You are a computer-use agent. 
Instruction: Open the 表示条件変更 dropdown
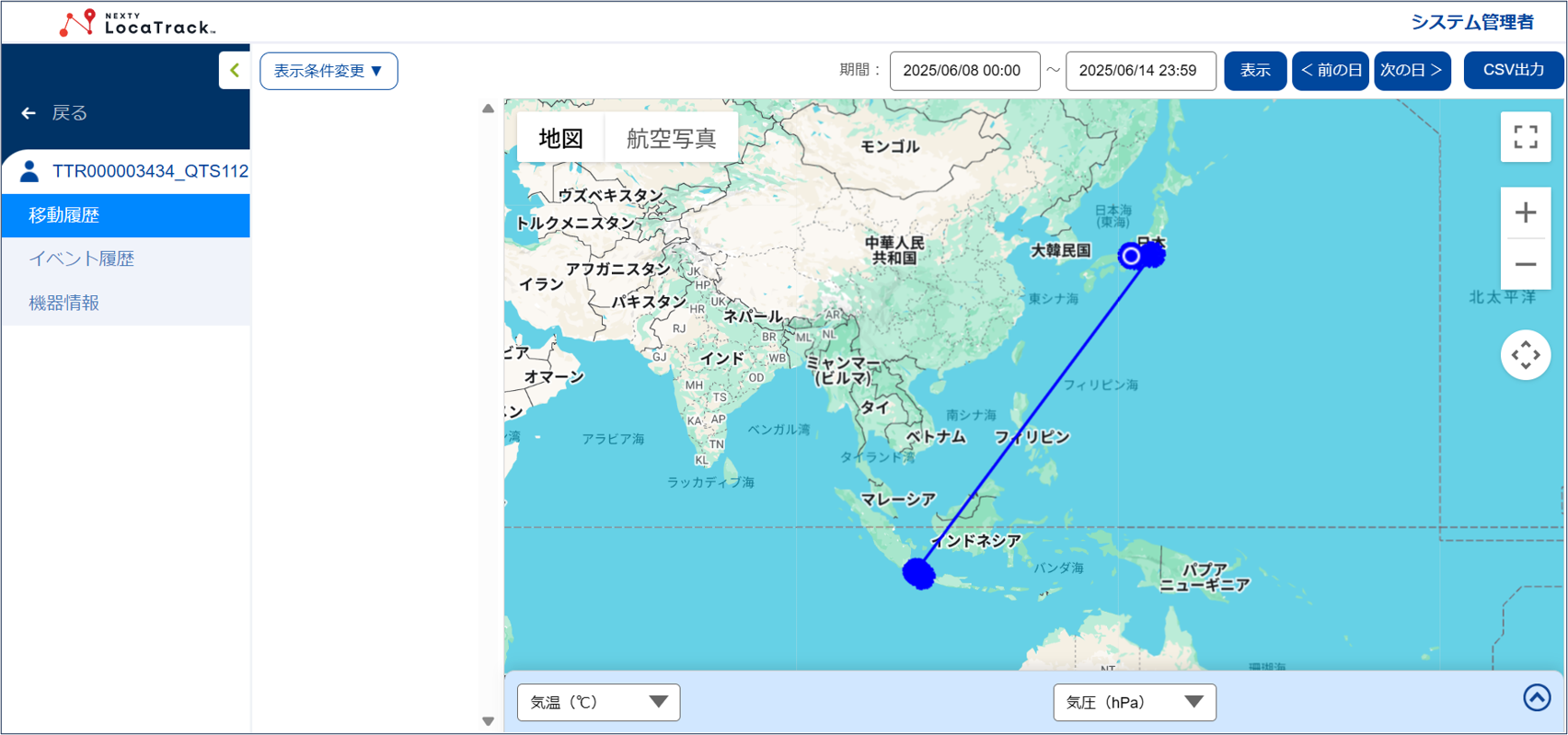(x=329, y=71)
